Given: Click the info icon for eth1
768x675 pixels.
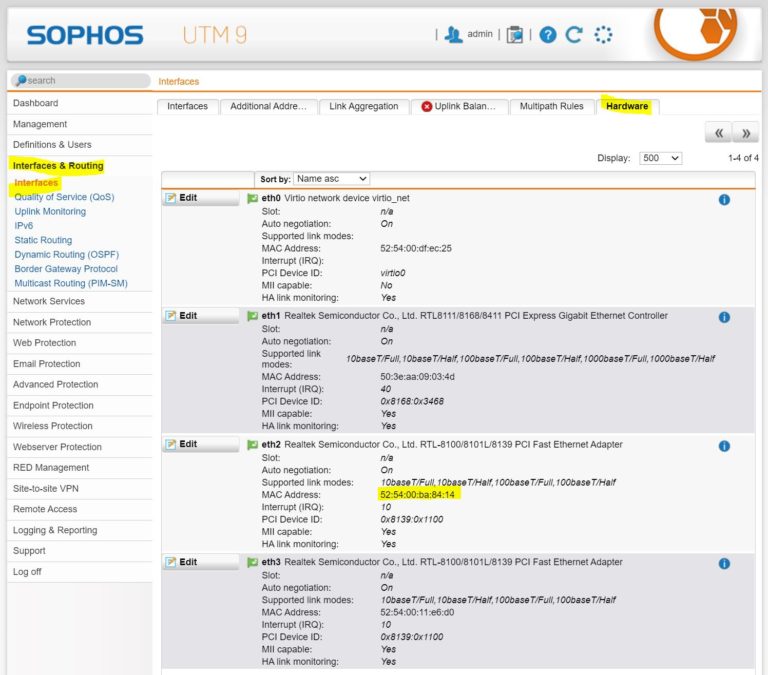Looking at the screenshot, I should pos(724,317).
